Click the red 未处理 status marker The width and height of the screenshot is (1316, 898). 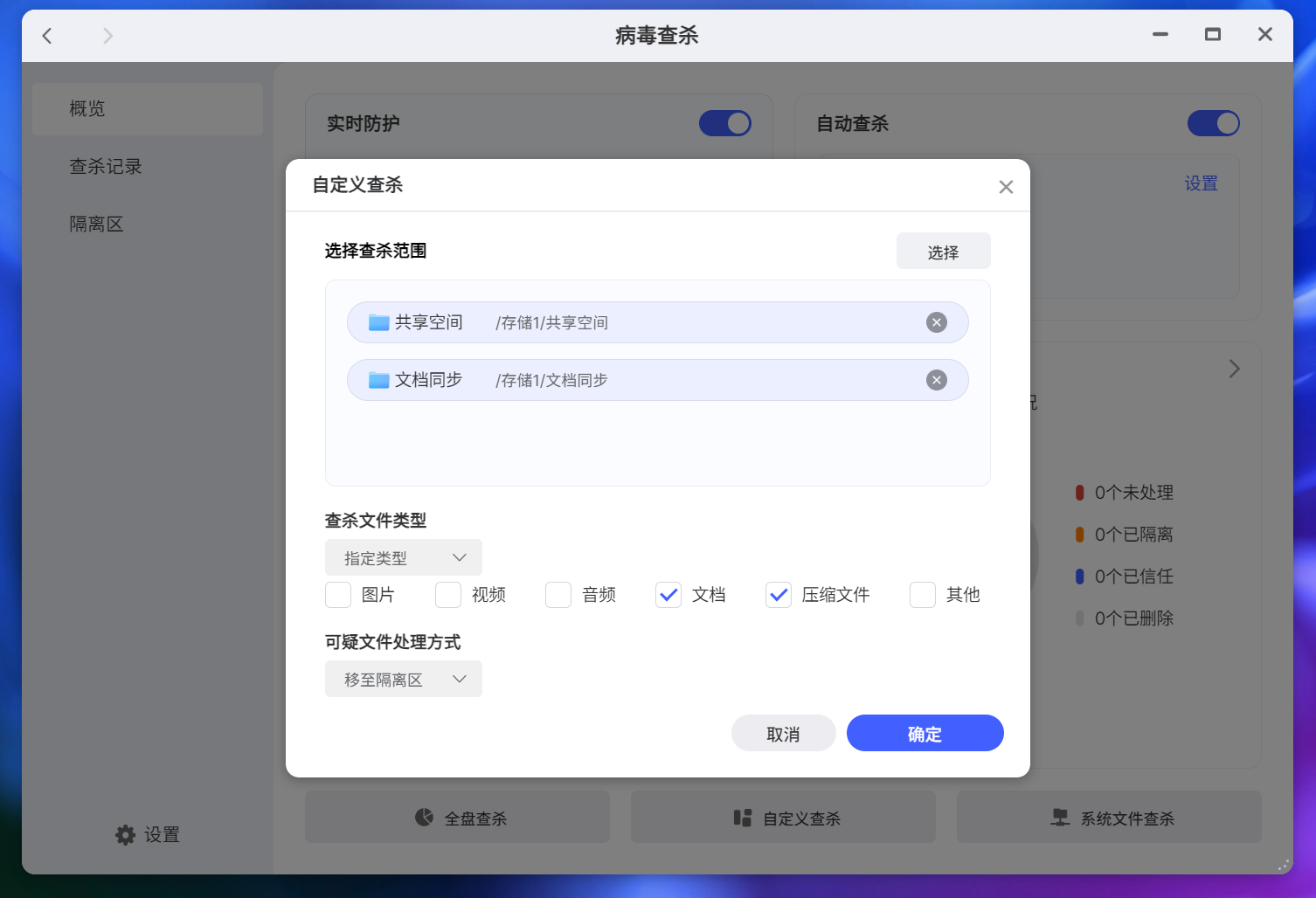point(1079,493)
